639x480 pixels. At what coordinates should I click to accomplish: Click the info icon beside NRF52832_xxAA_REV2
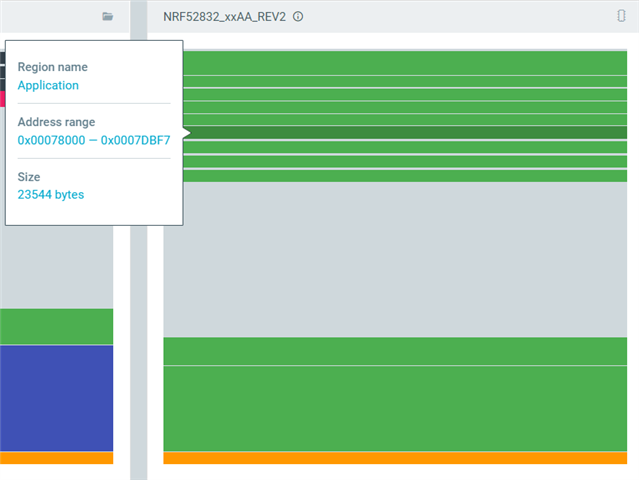coord(298,16)
